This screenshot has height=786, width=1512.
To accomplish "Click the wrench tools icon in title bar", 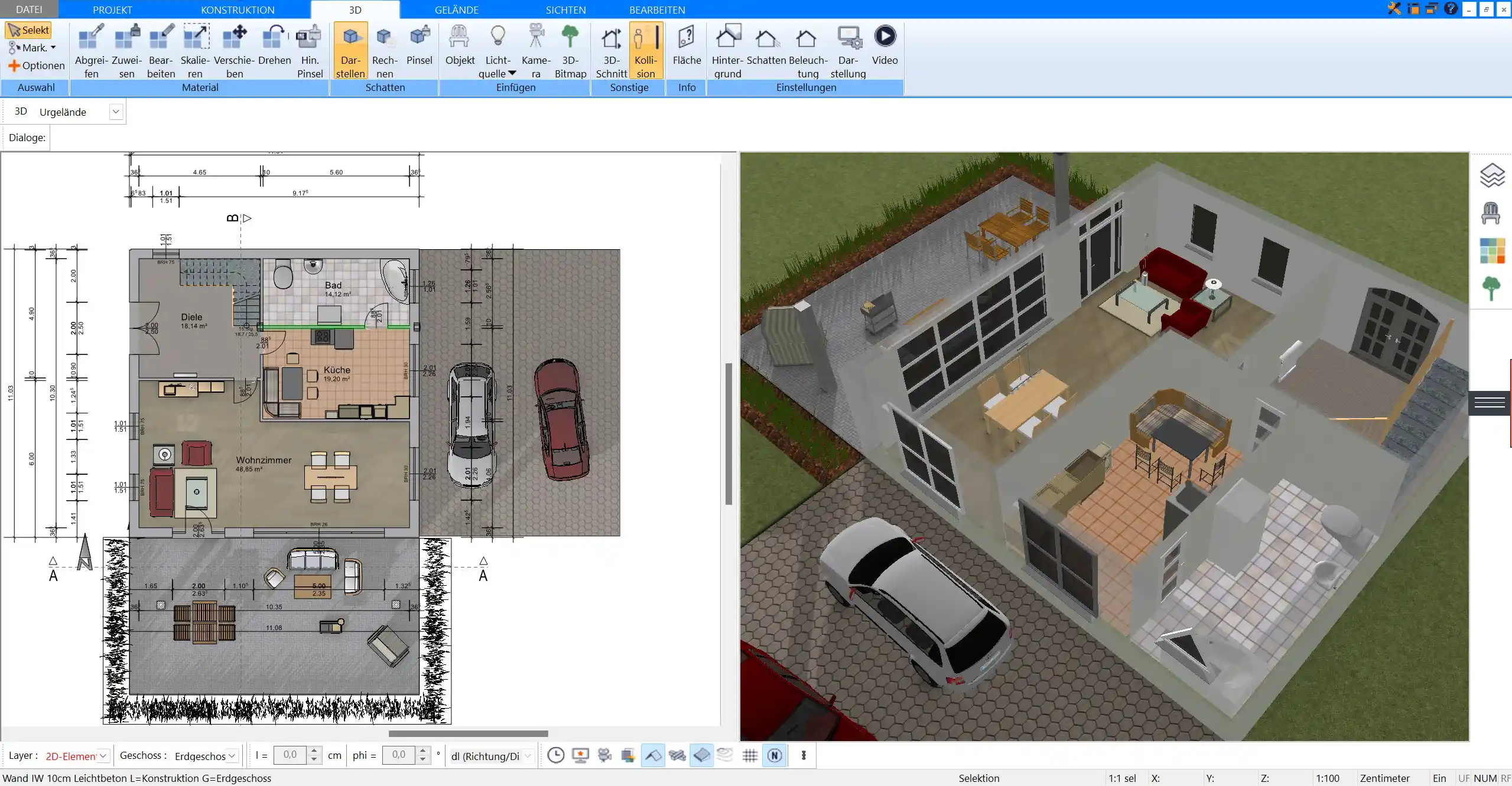I will click(1394, 9).
